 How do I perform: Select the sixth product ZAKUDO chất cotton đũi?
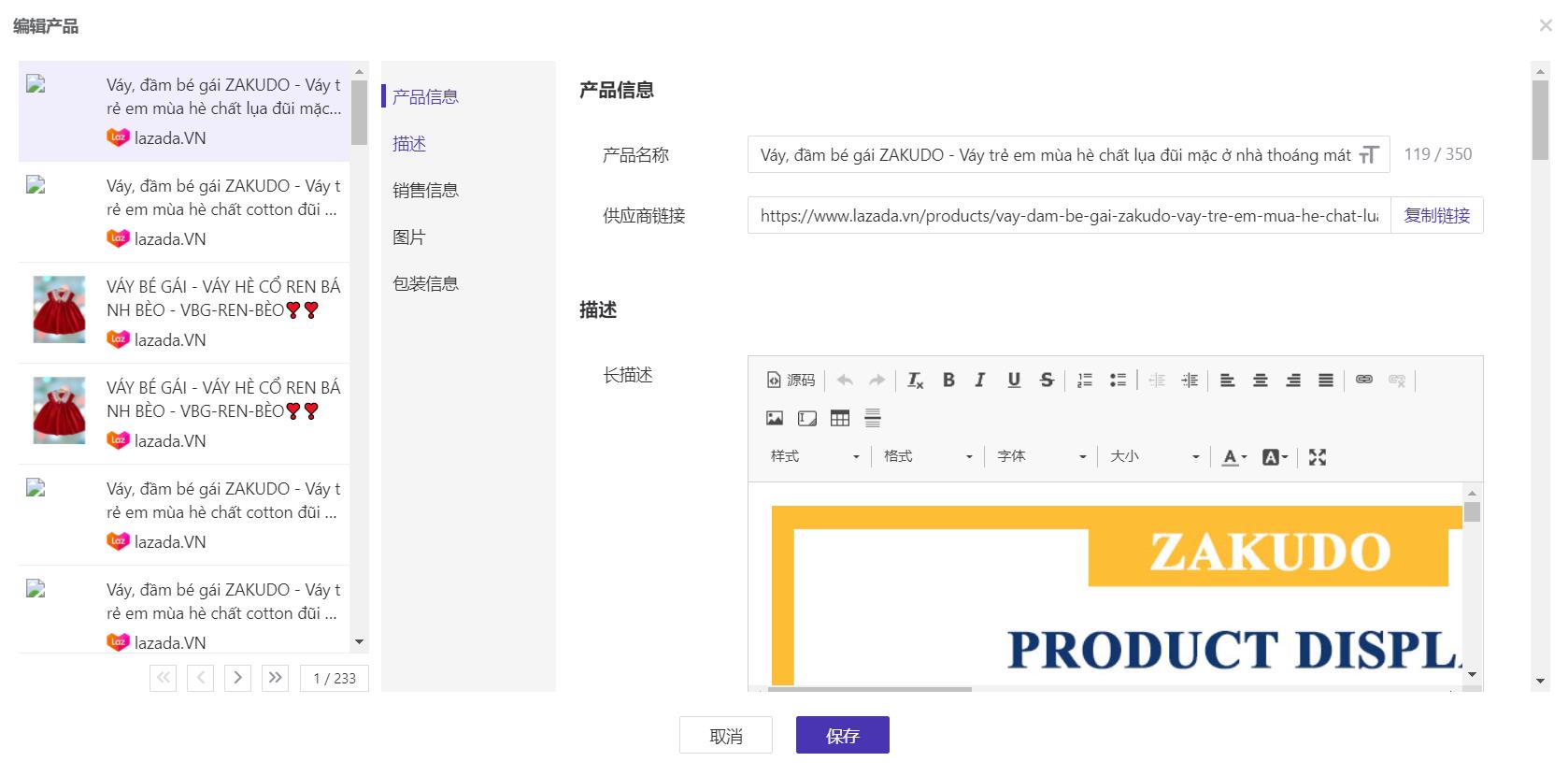click(x=184, y=609)
